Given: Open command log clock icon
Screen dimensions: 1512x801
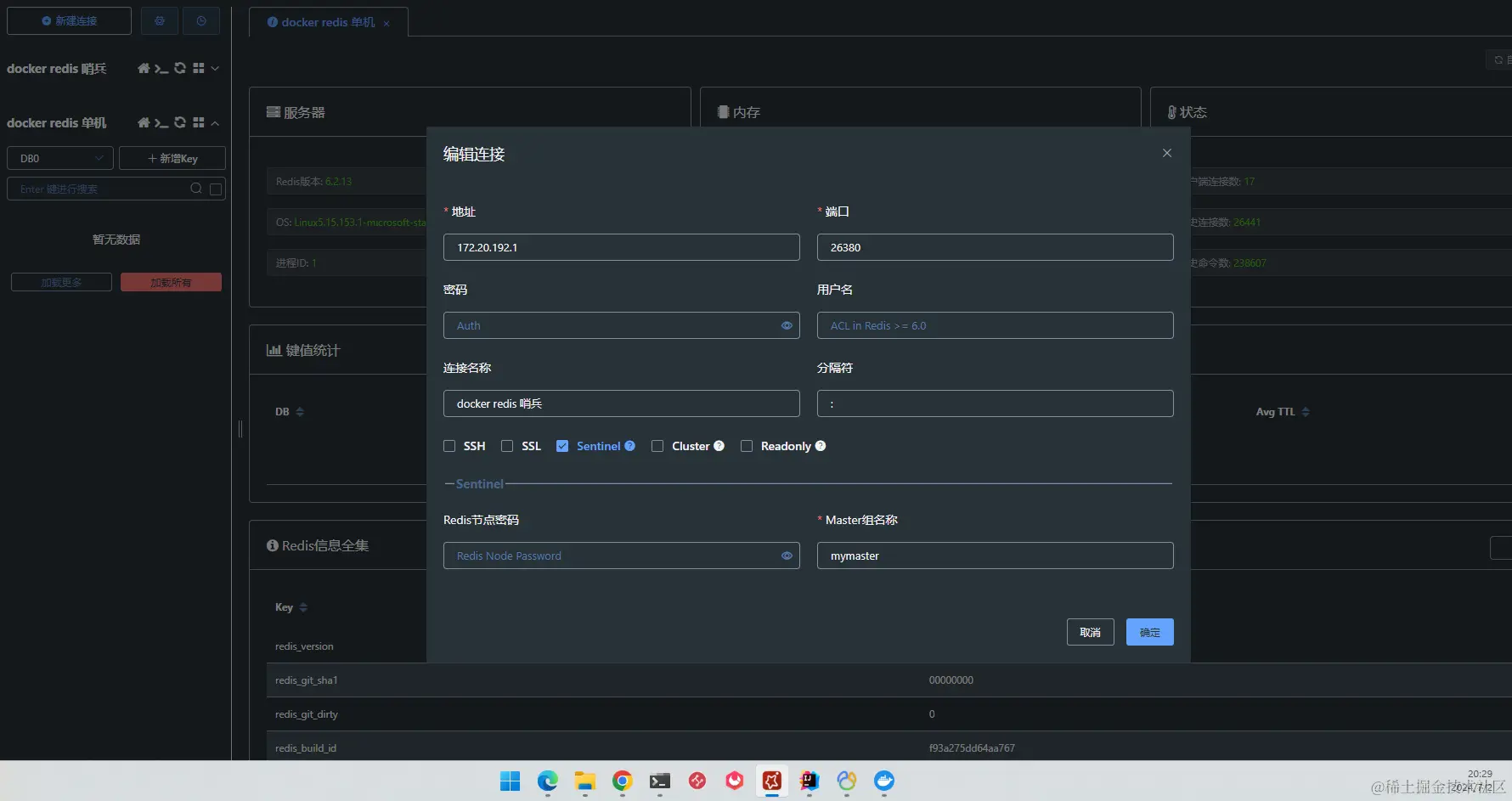Looking at the screenshot, I should 201,20.
